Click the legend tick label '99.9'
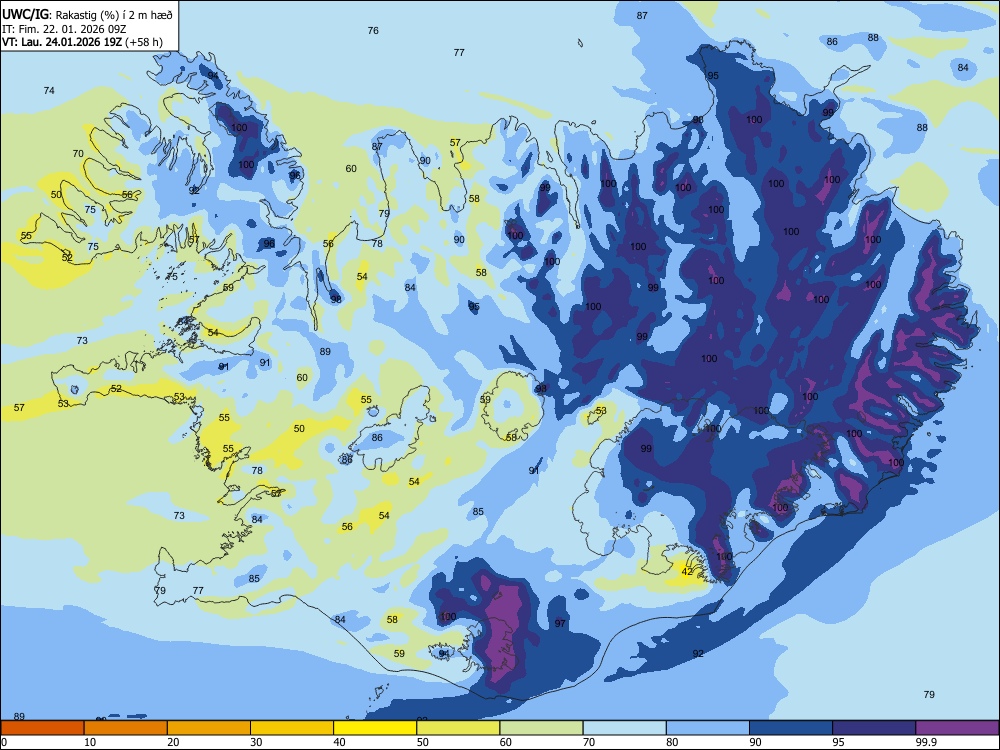This screenshot has height=750, width=1000. click(925, 742)
